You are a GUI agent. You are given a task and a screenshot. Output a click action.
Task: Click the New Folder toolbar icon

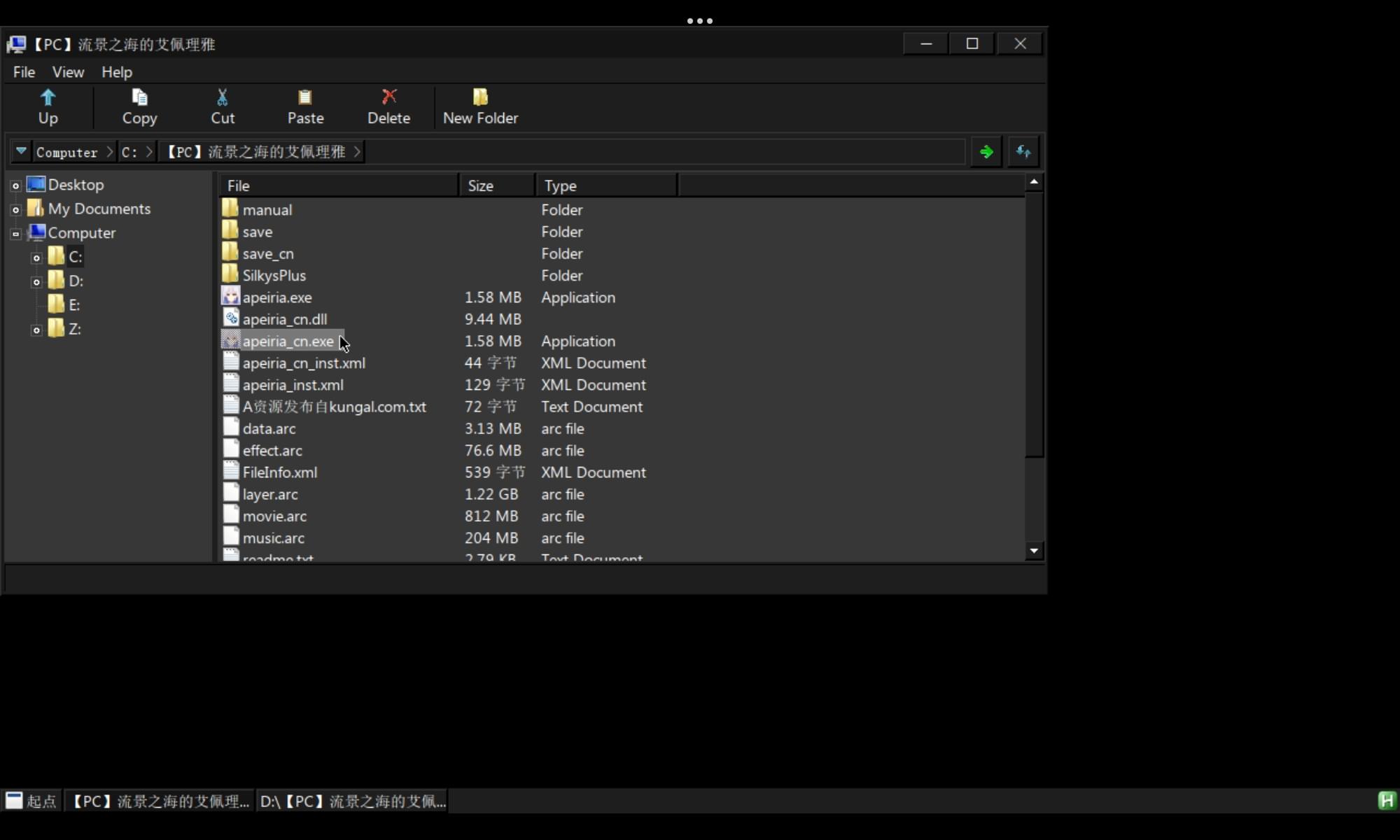(x=480, y=105)
